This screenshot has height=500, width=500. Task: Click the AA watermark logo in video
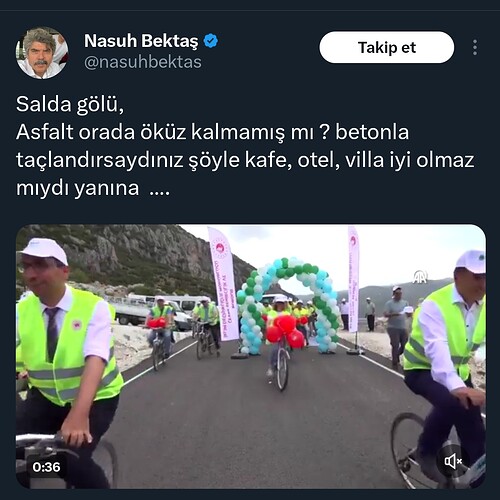pos(420,277)
